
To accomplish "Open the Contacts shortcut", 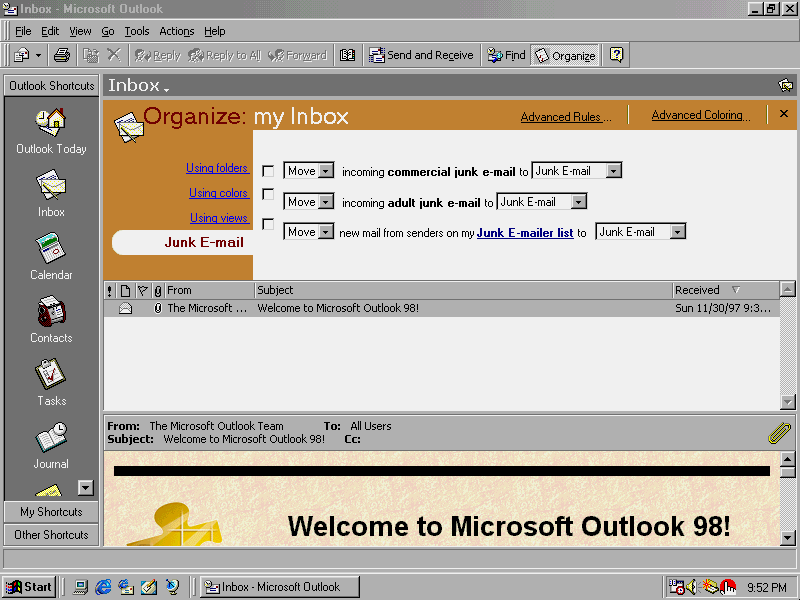I will click(x=51, y=312).
